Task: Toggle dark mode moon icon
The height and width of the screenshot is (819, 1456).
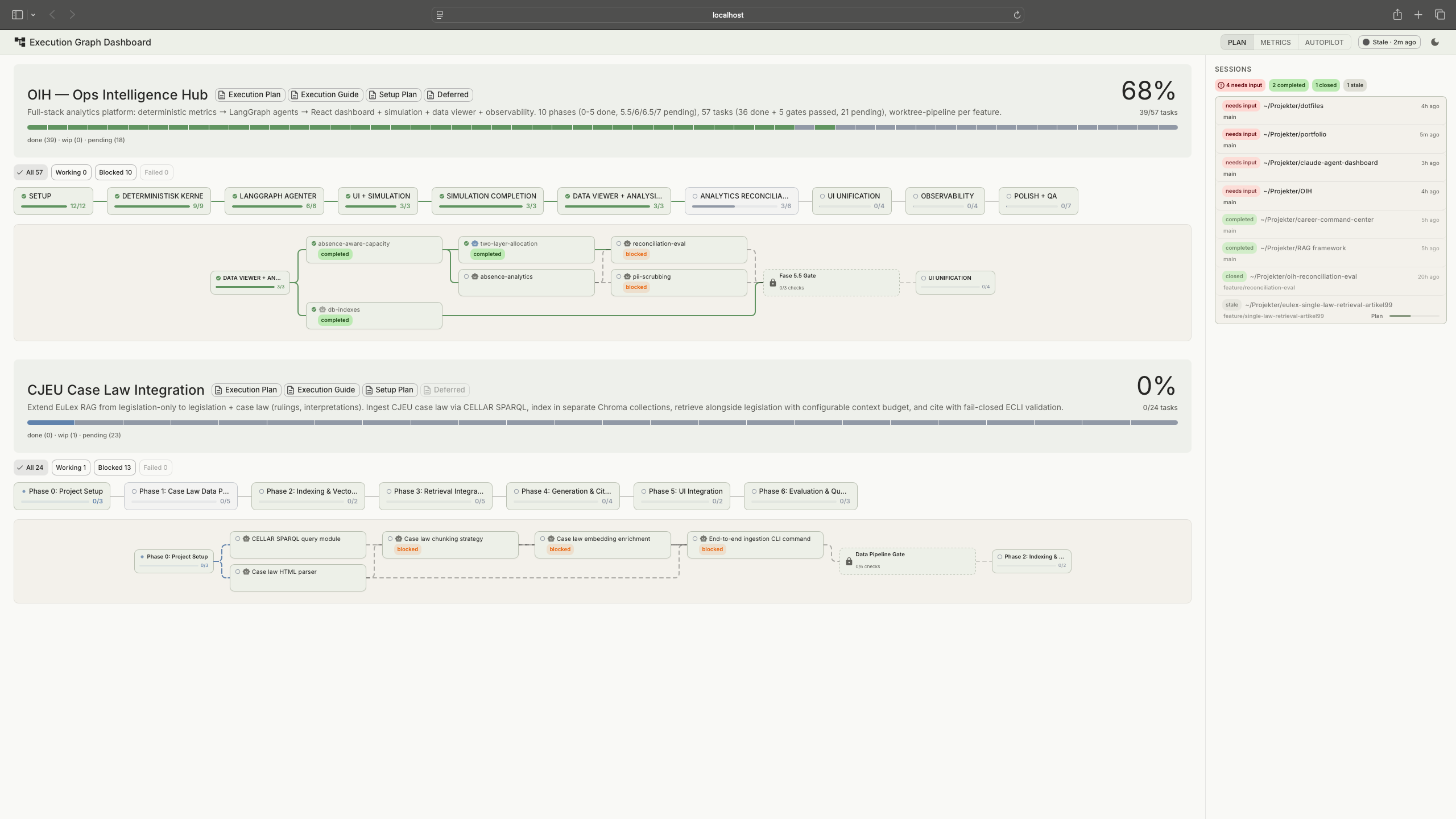Action: click(1435, 42)
